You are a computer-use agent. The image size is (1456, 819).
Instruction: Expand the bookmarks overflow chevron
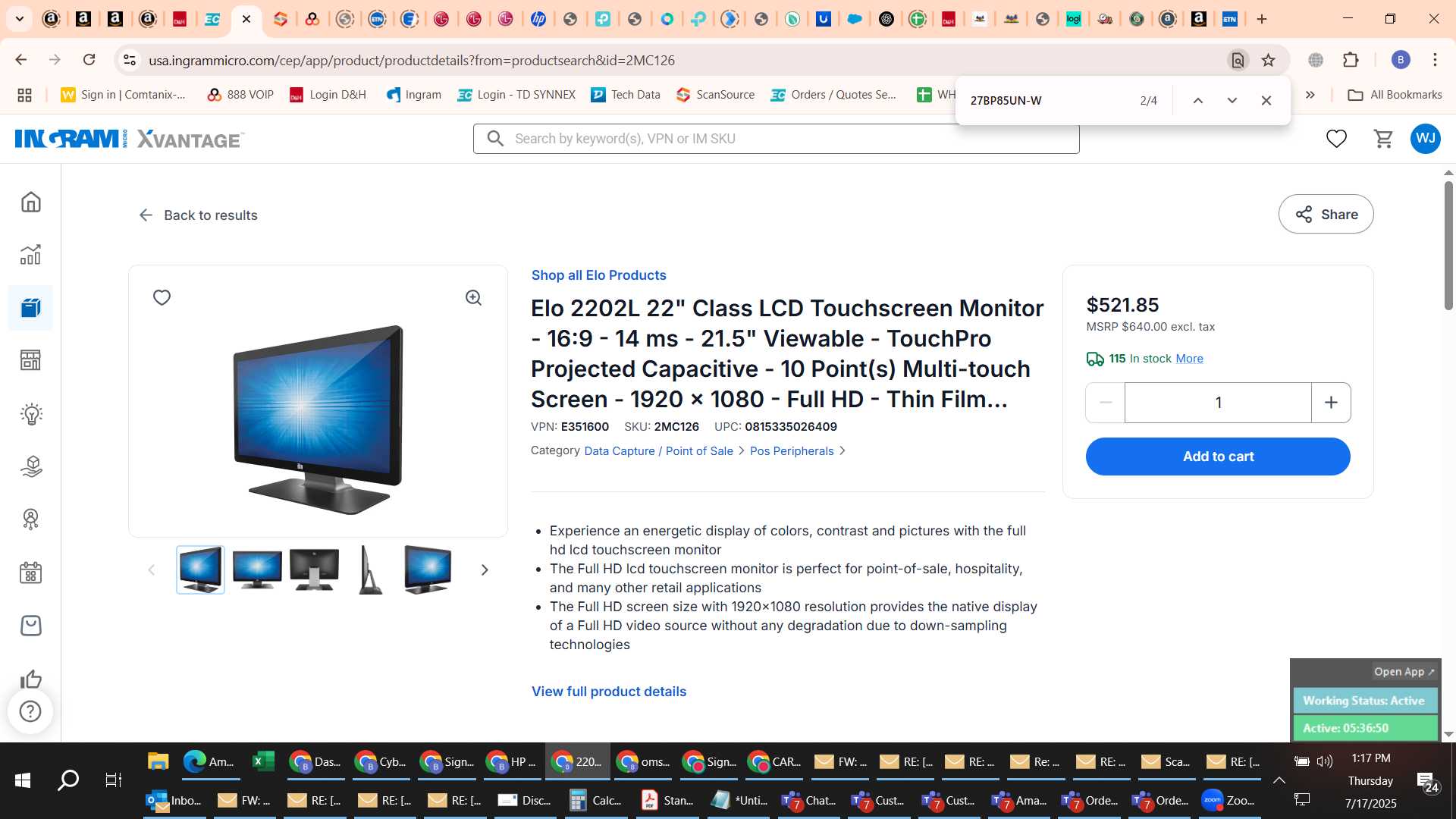point(1310,95)
